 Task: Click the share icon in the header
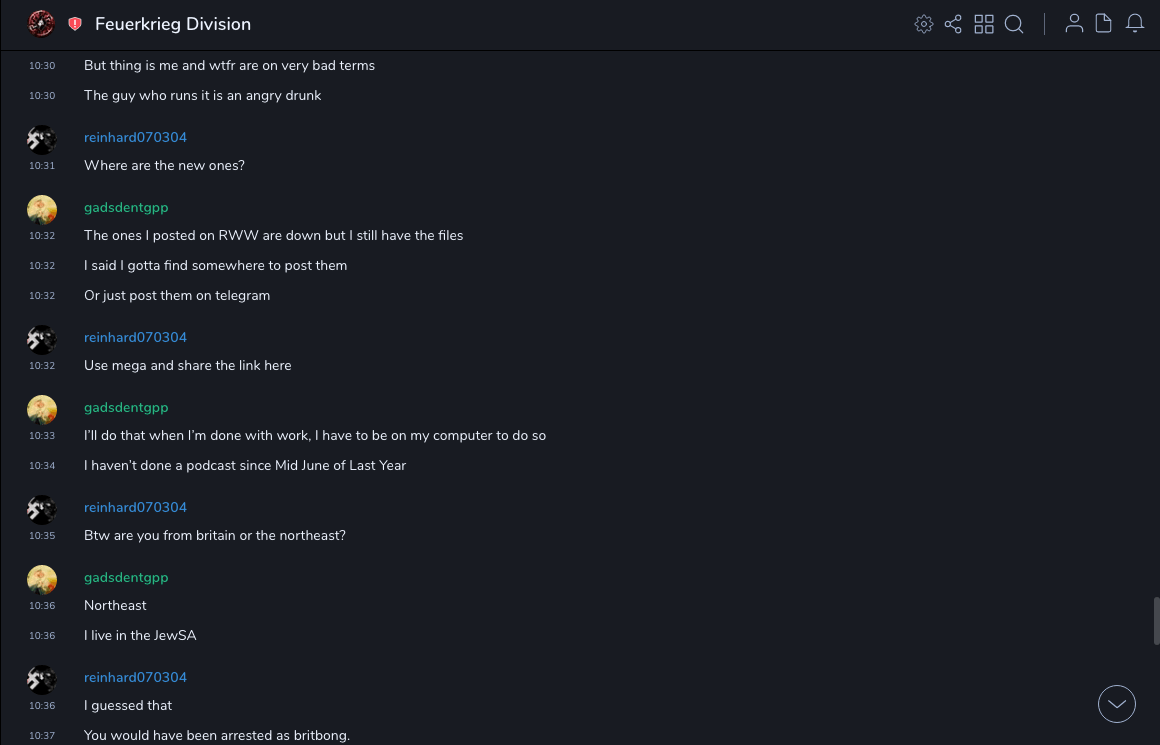pos(953,24)
